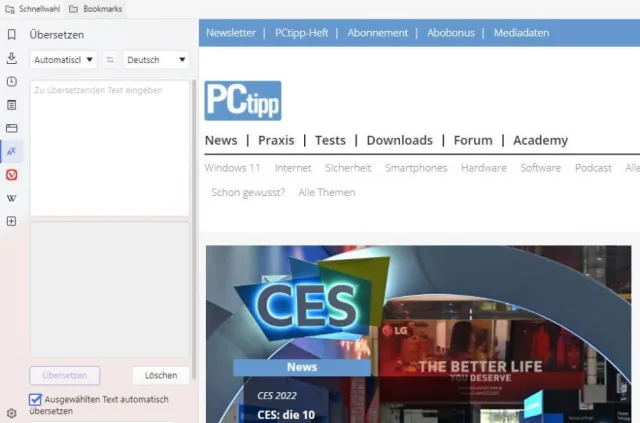This screenshot has width=640, height=423.
Task: Open the Mediadaten link
Action: click(521, 33)
